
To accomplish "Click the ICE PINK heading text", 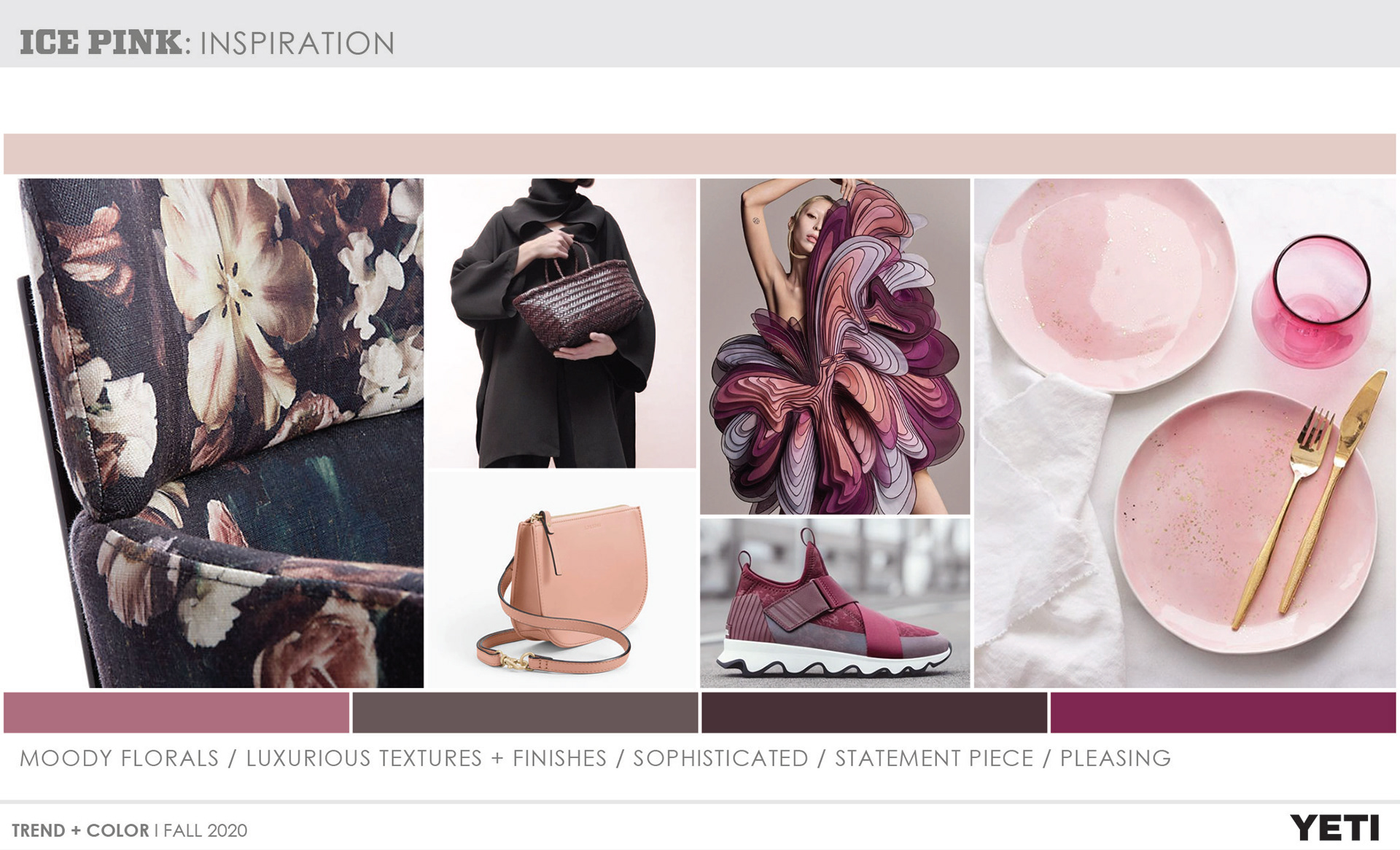I will point(101,43).
